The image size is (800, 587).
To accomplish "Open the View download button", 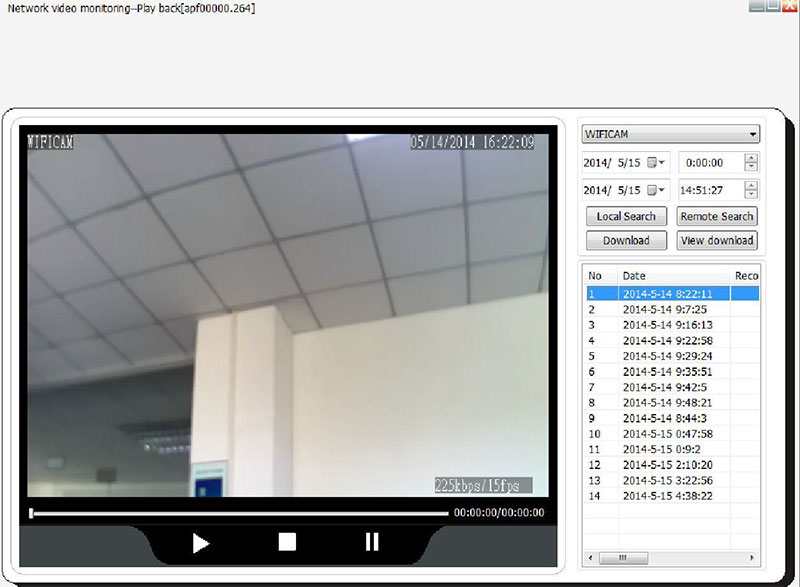I will pyautogui.click(x=717, y=240).
